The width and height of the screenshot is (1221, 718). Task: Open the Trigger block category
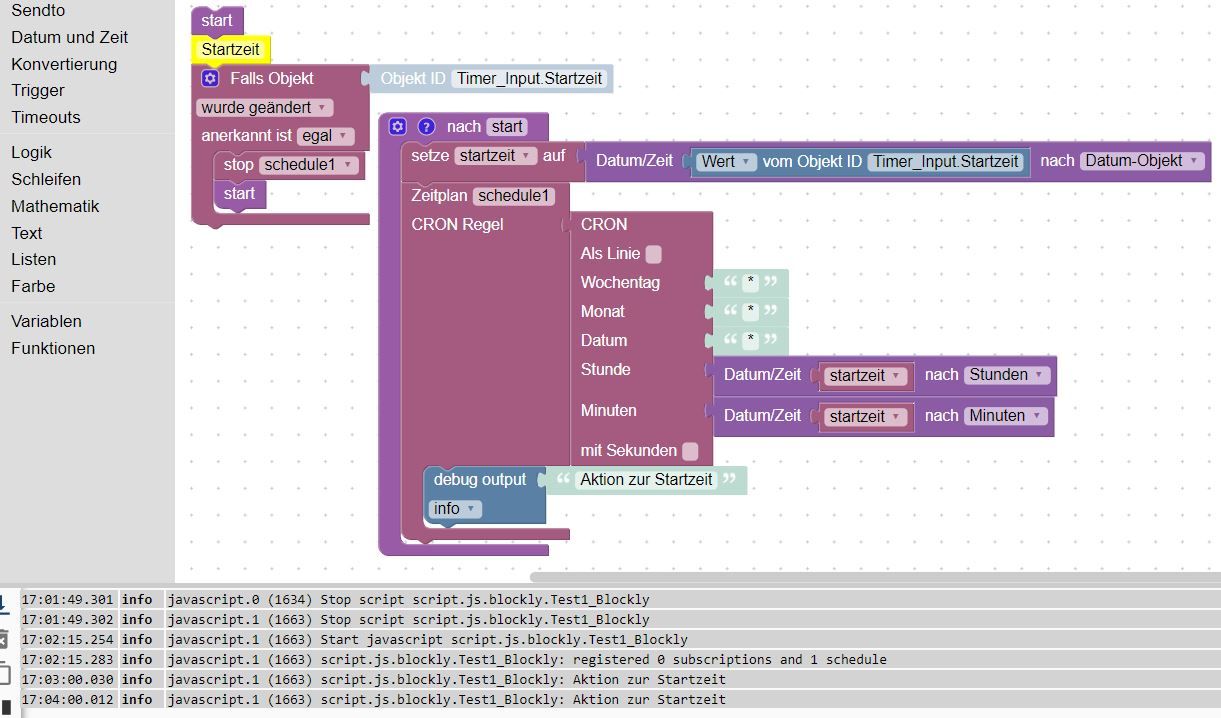point(38,90)
